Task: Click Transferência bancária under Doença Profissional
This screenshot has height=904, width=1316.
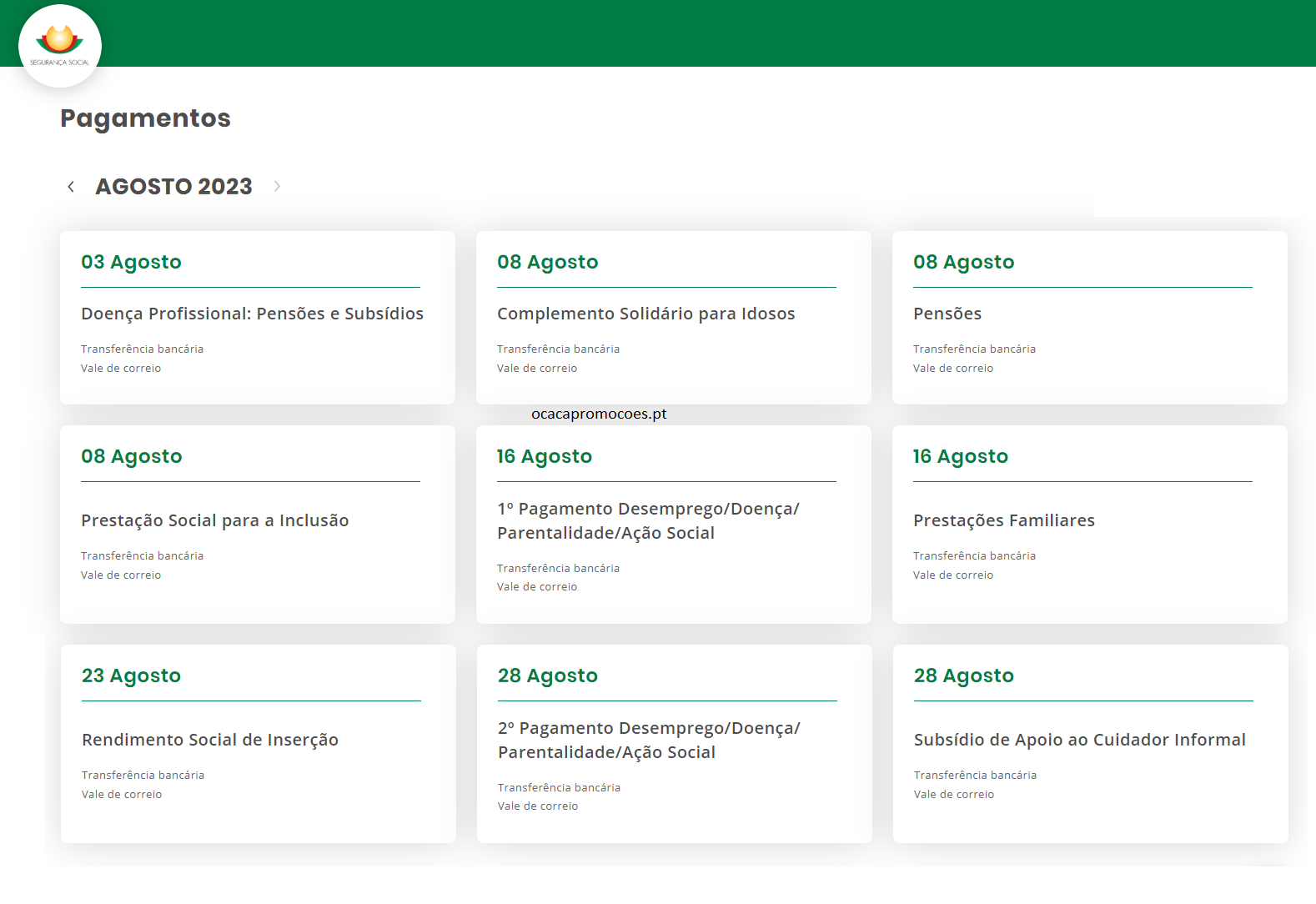Action: click(x=142, y=349)
